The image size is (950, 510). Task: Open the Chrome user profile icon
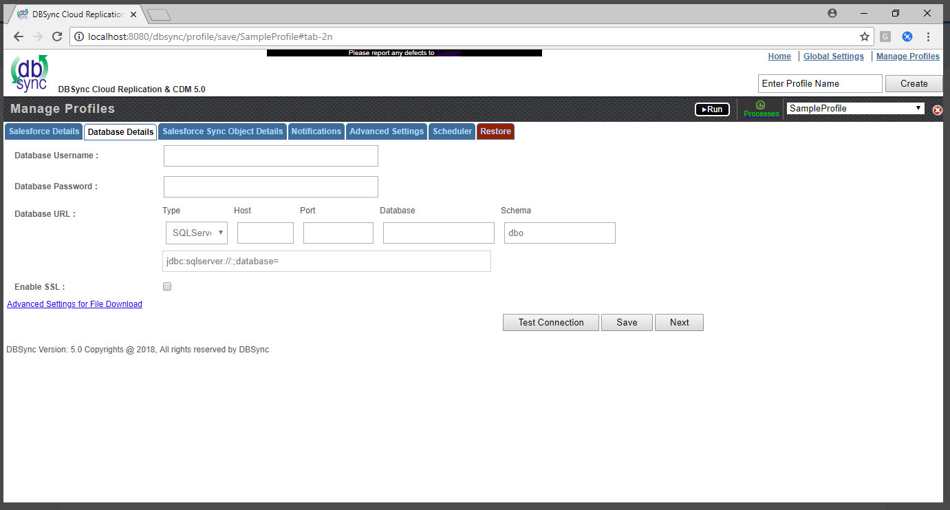point(832,13)
